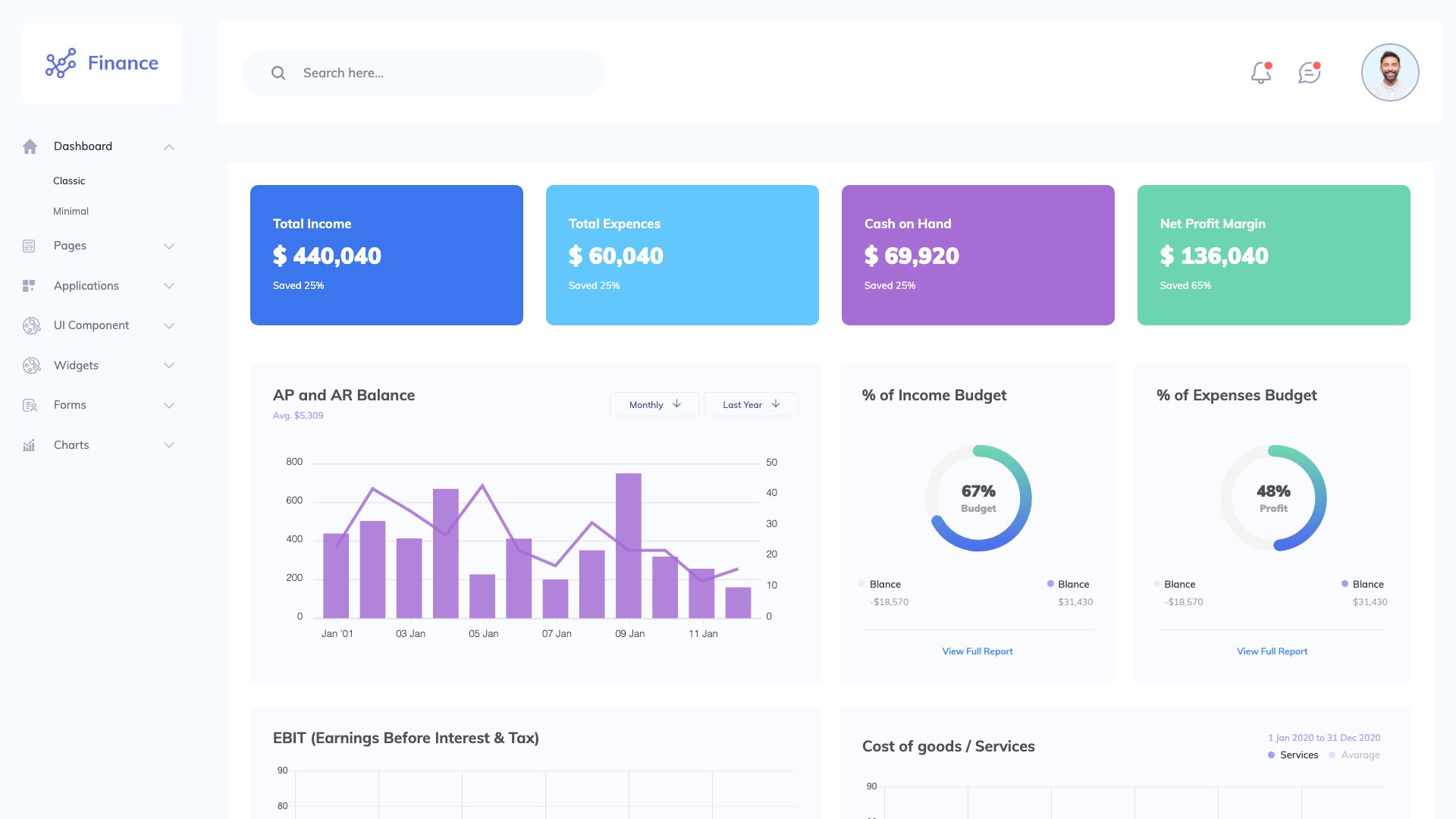This screenshot has width=1456, height=819.
Task: Open the messages icon
Action: coord(1308,73)
